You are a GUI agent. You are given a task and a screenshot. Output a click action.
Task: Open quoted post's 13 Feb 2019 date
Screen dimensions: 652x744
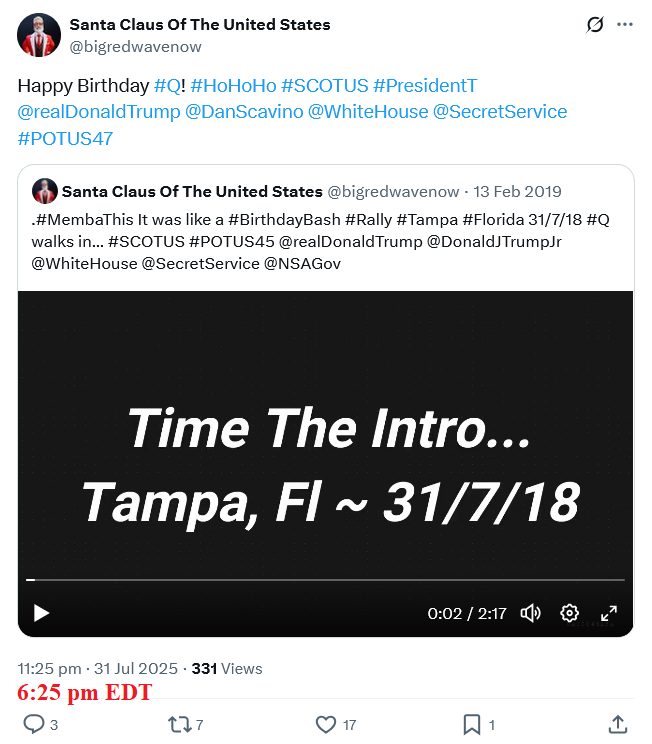[x=517, y=191]
